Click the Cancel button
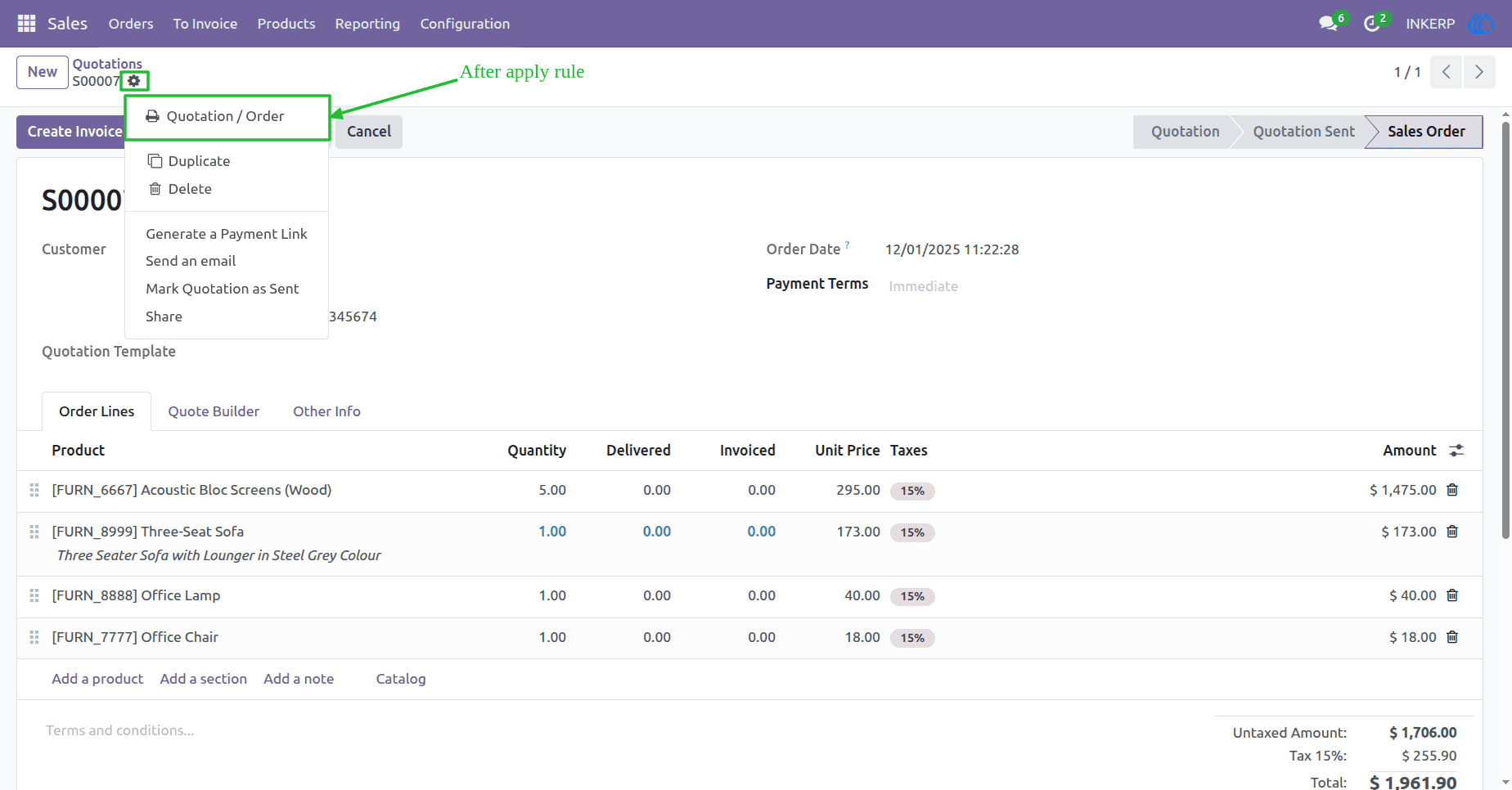The height and width of the screenshot is (790, 1512). pyautogui.click(x=369, y=132)
